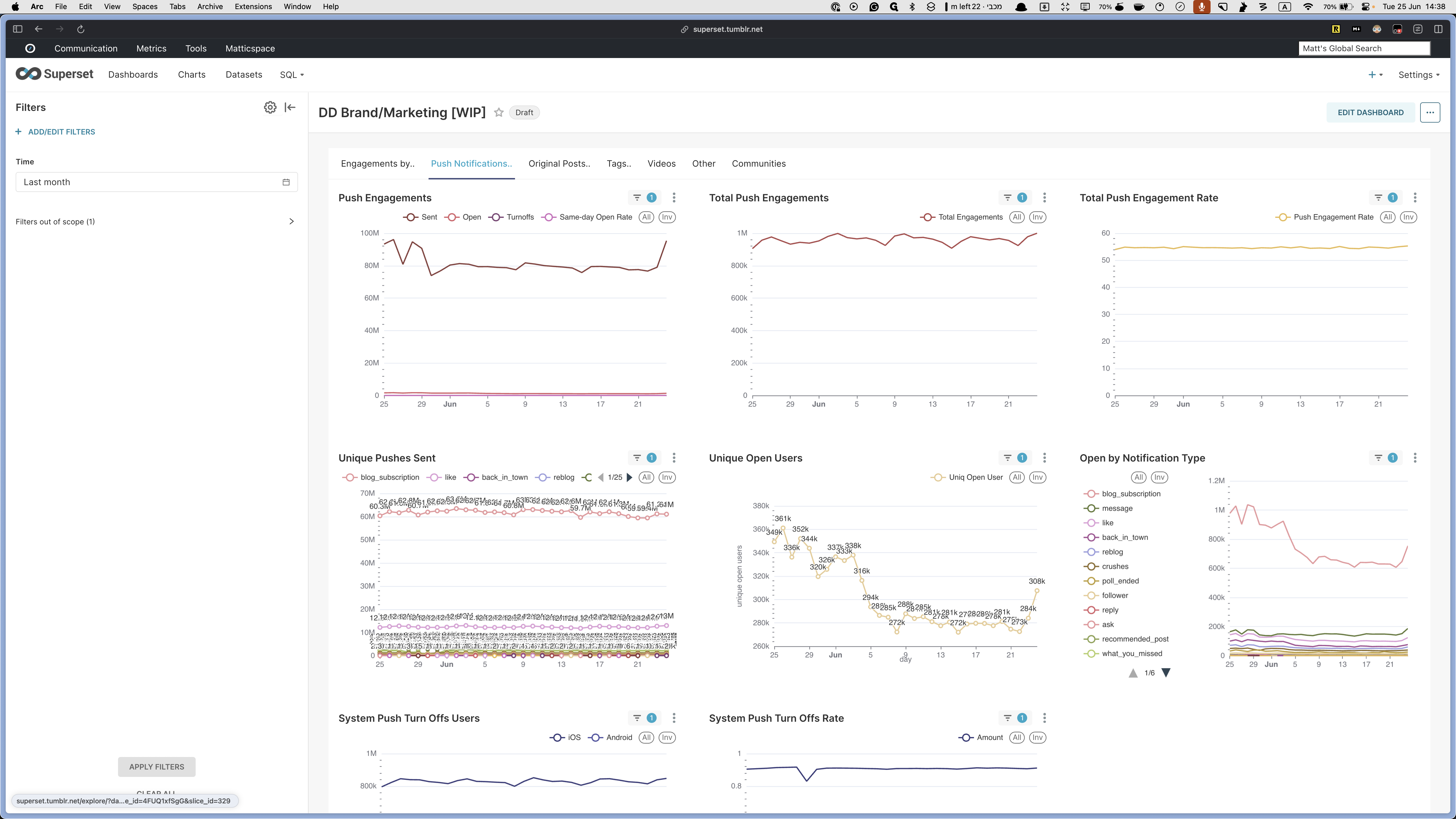
Task: Toggle Android series in Turn Offs Users legend
Action: pyautogui.click(x=611, y=737)
